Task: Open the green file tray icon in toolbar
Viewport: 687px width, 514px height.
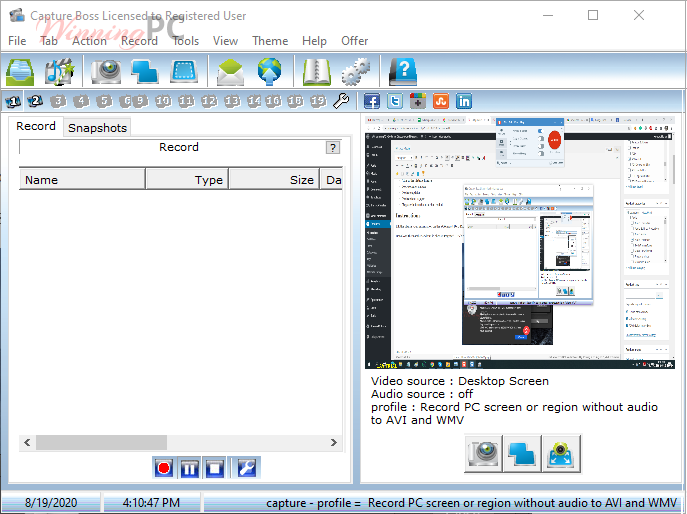Action: point(20,71)
